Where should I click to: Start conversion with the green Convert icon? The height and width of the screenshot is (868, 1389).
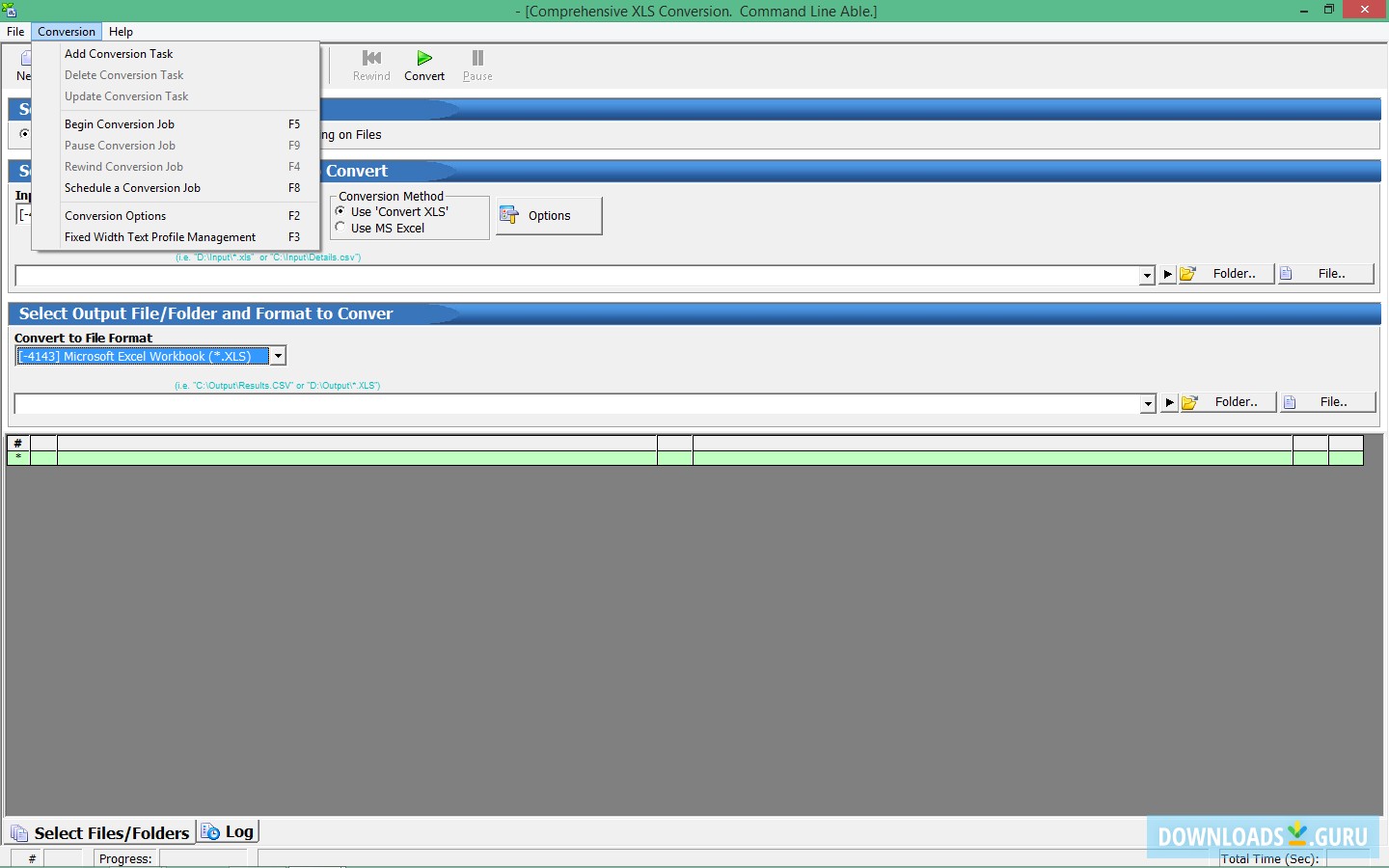(424, 58)
